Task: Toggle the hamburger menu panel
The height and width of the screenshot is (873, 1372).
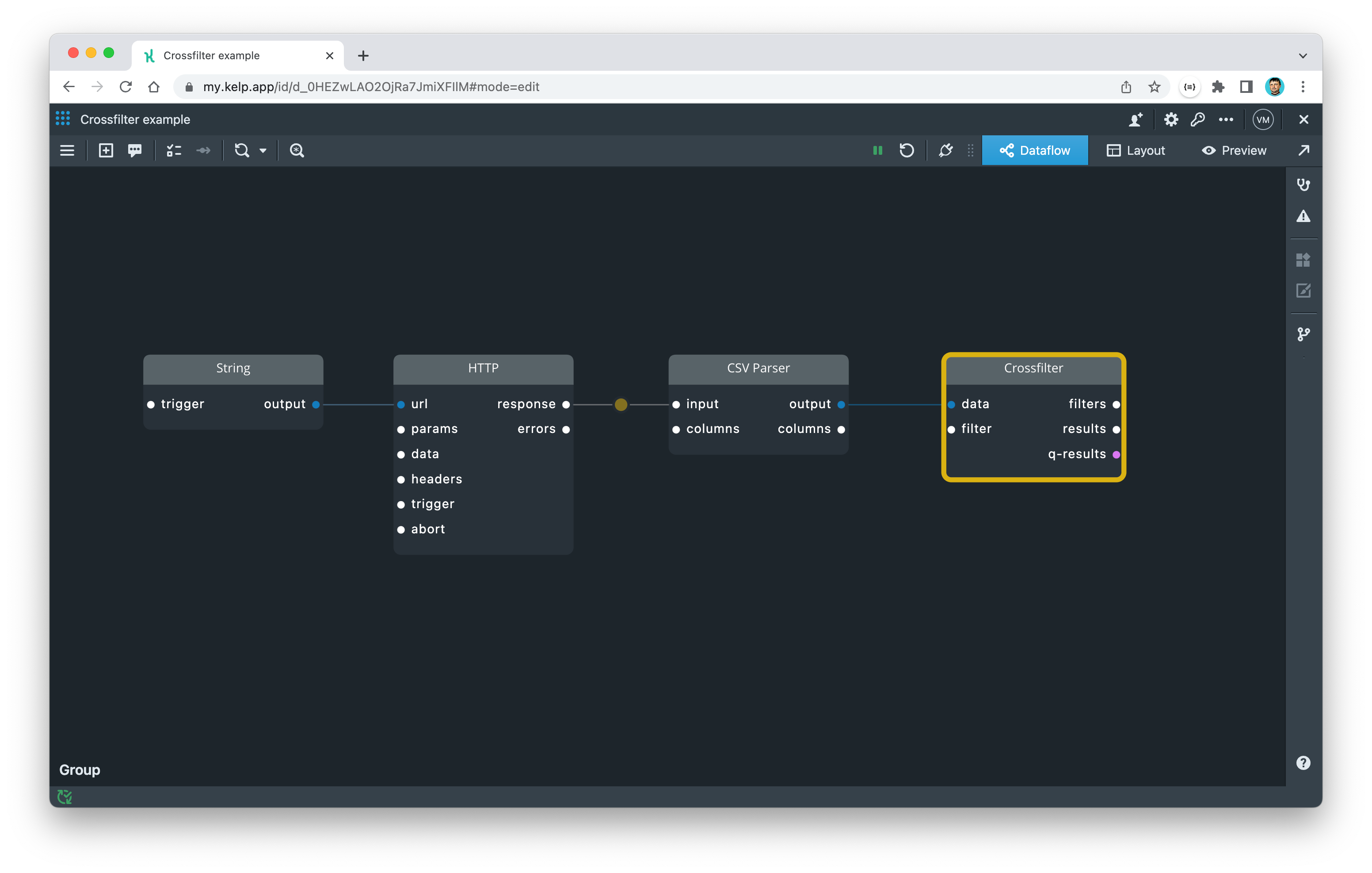Action: (x=67, y=150)
